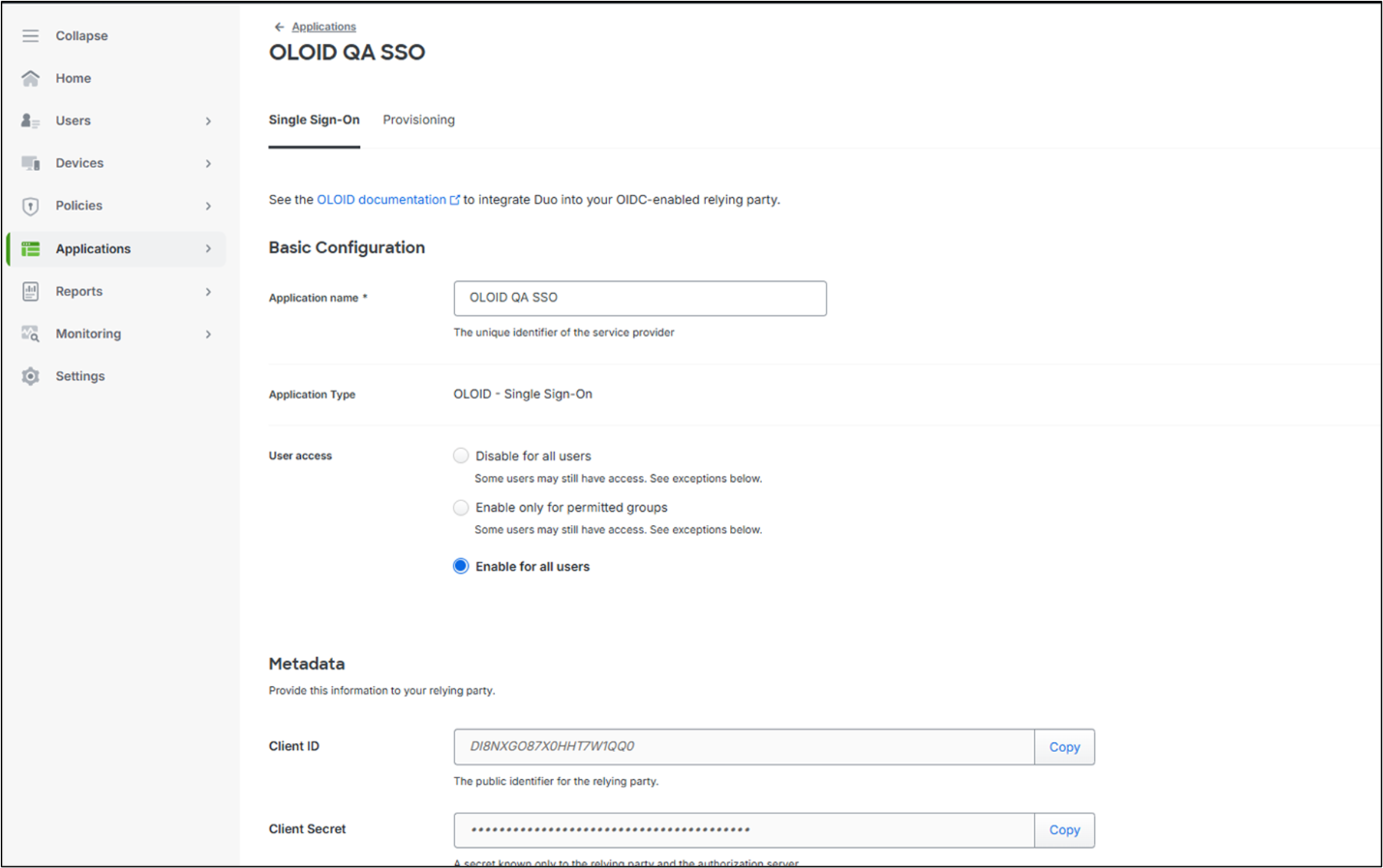
Task: Expand the Monitoring submenu chevron
Action: pos(208,334)
